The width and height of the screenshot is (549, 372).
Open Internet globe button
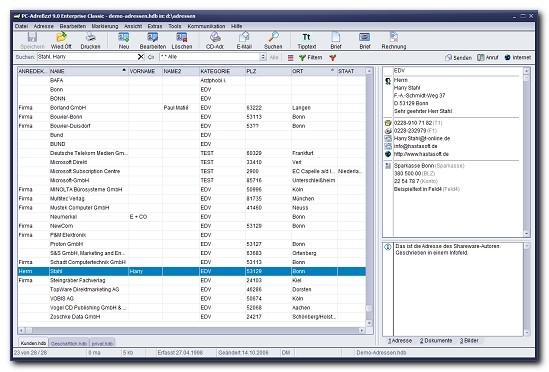517,57
